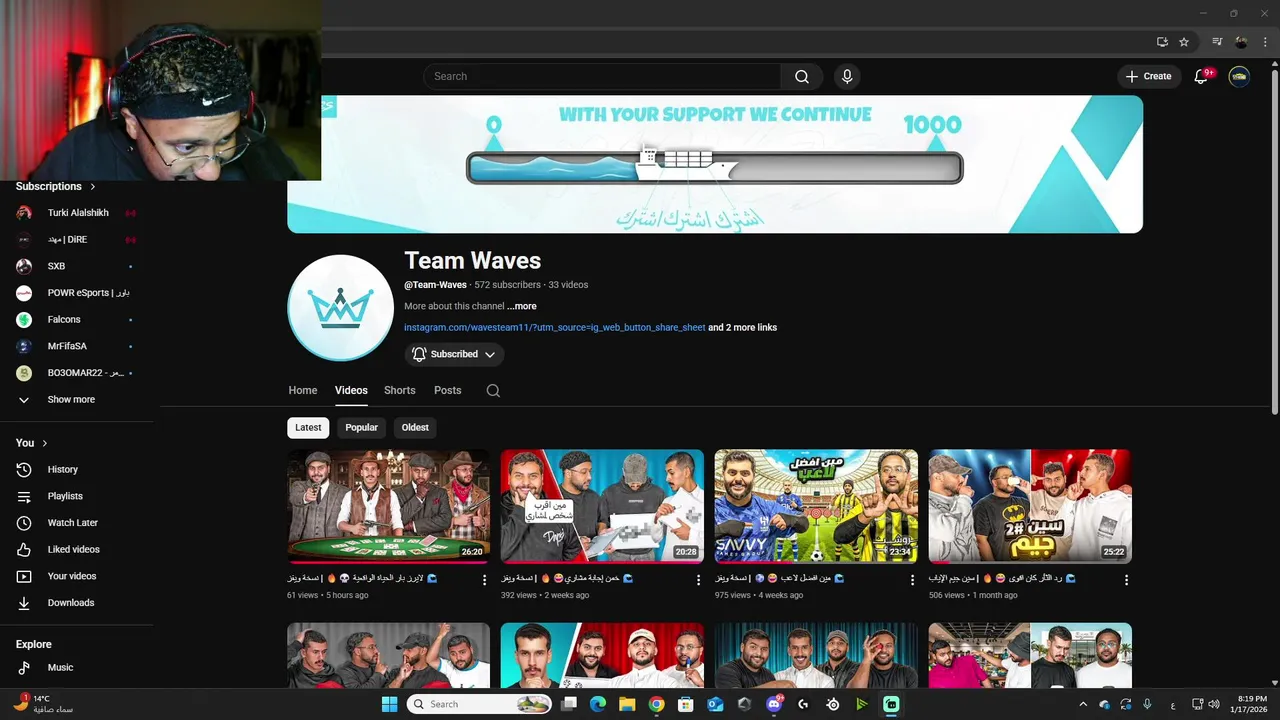Image resolution: width=1280 pixels, height=720 pixels.
Task: Open volume control in system tray
Action: 1212,704
